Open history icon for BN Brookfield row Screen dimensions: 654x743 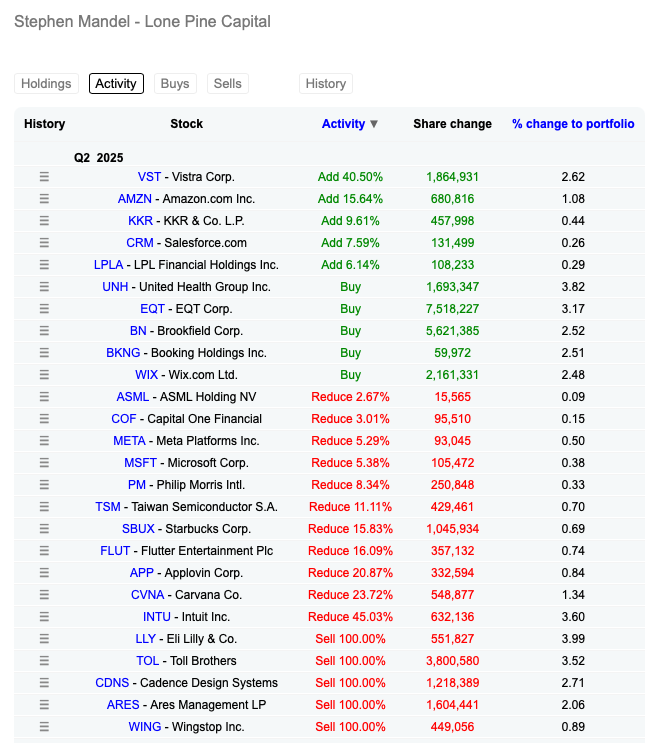[x=44, y=331]
